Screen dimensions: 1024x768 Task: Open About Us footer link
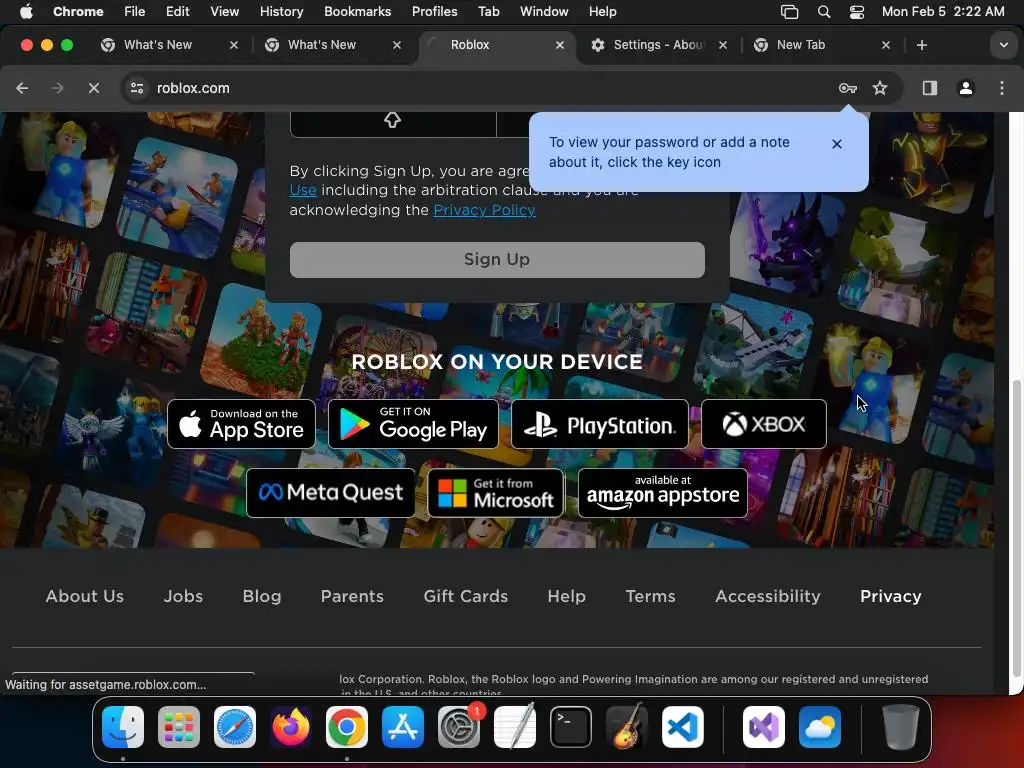tap(84, 596)
